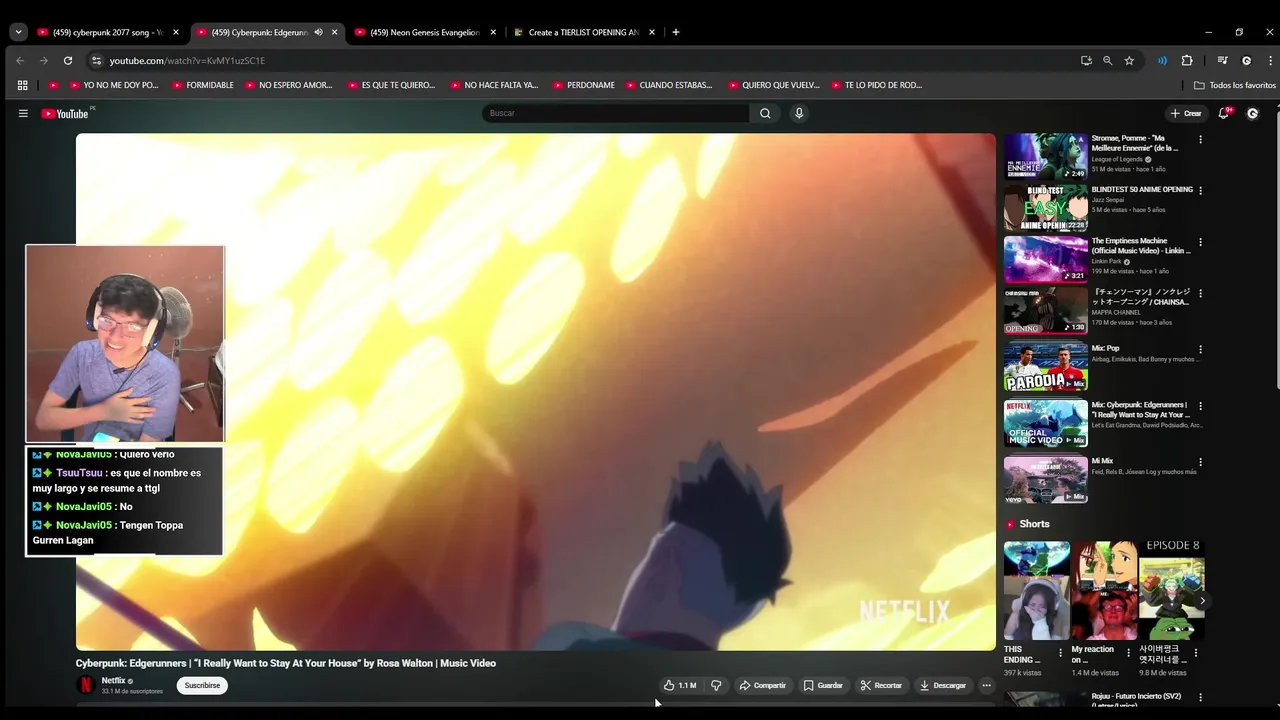Open the Linkin Park Emptiness Machine thumbnail
The image size is (1280, 720).
coord(1046,259)
